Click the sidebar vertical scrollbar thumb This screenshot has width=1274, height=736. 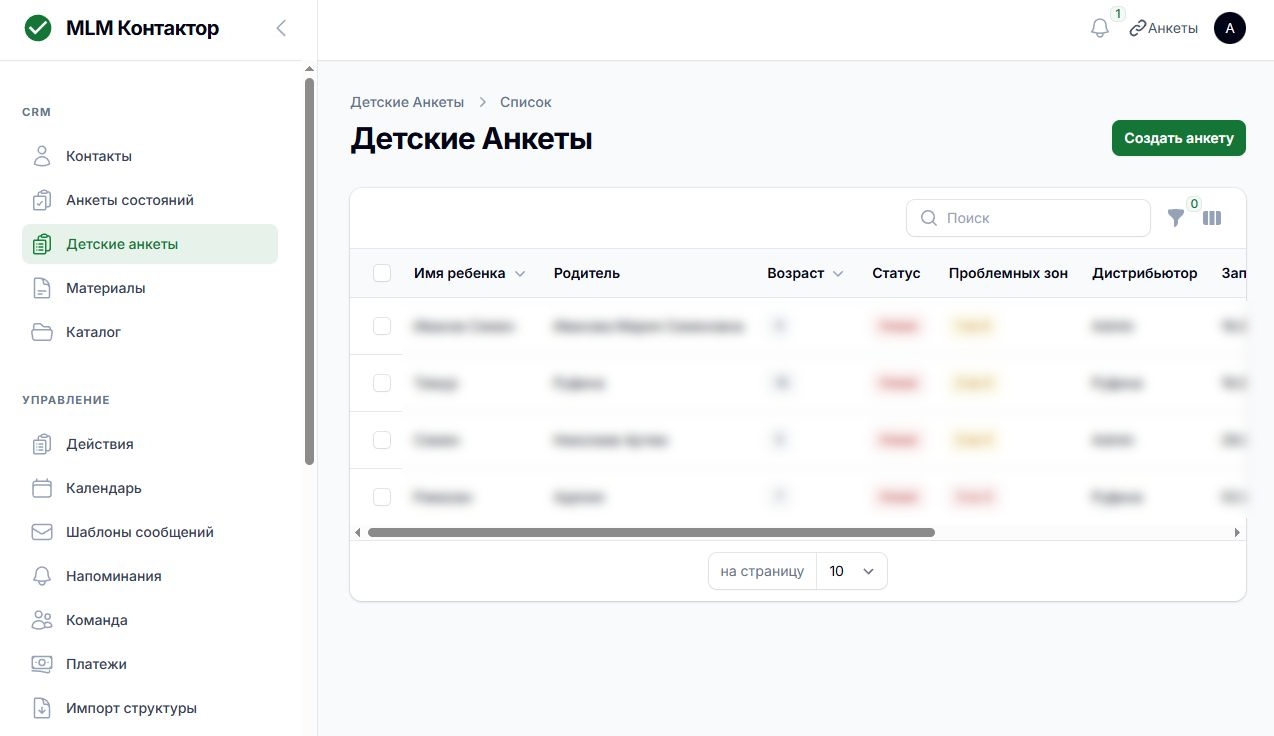(x=309, y=271)
